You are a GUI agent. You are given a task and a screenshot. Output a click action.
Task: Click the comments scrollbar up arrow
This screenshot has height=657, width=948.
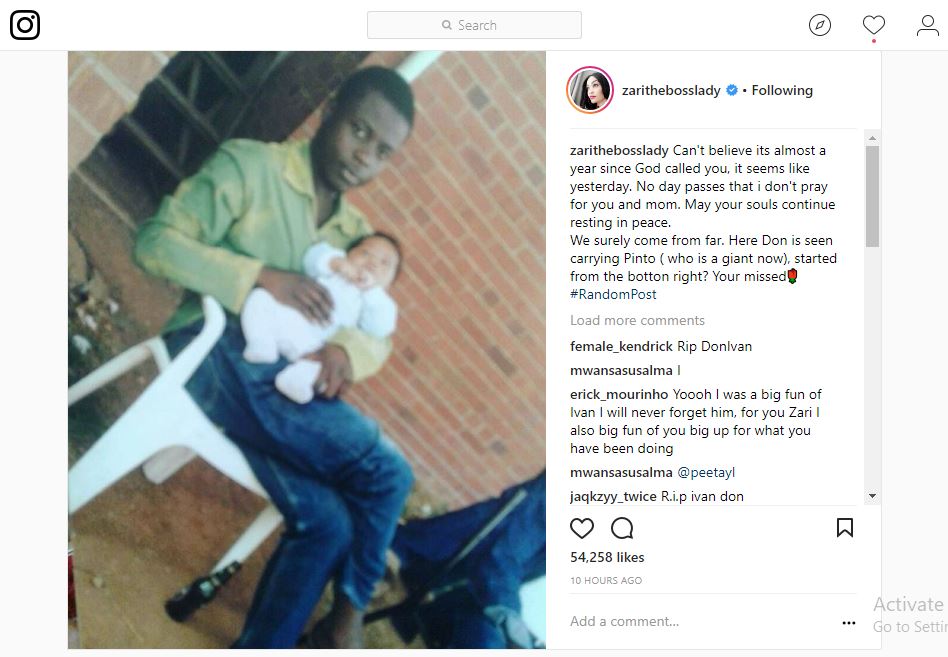tap(872, 138)
